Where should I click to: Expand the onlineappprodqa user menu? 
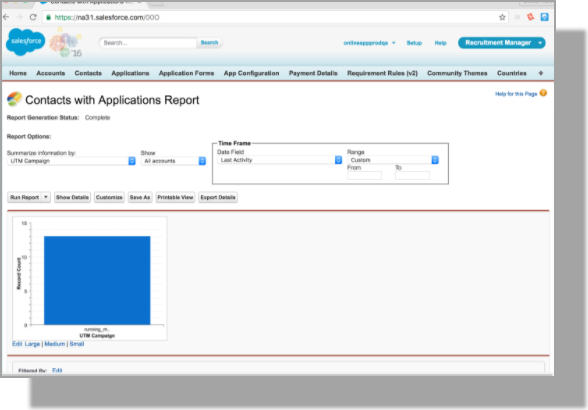393,43
